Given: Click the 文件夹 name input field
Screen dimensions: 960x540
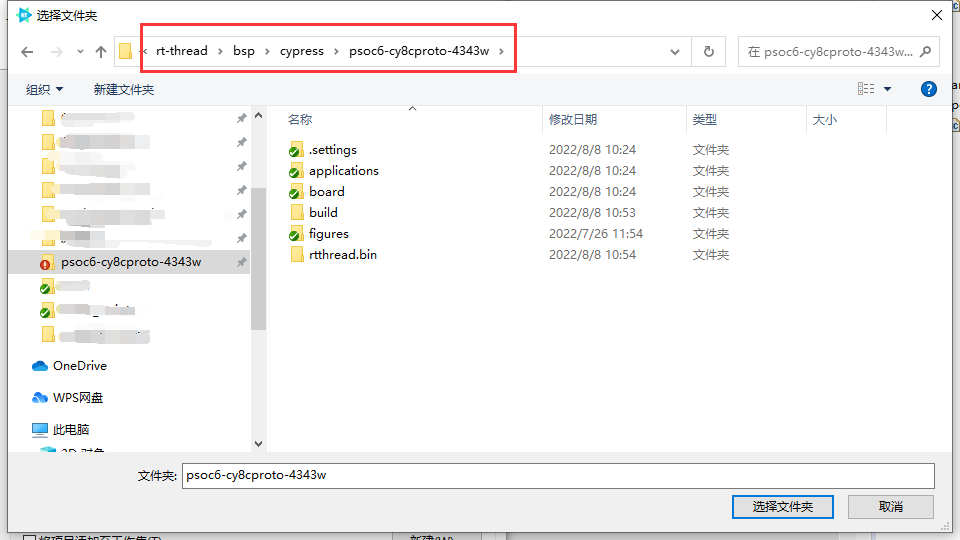Looking at the screenshot, I should coord(558,475).
